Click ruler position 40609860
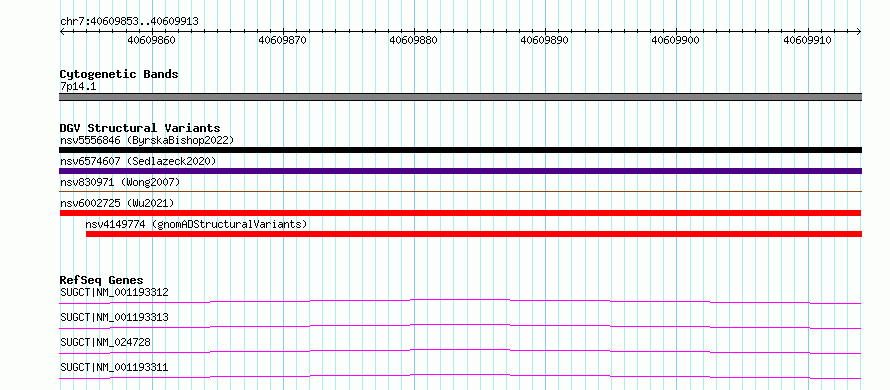This screenshot has height=390, width=890. pyautogui.click(x=152, y=40)
